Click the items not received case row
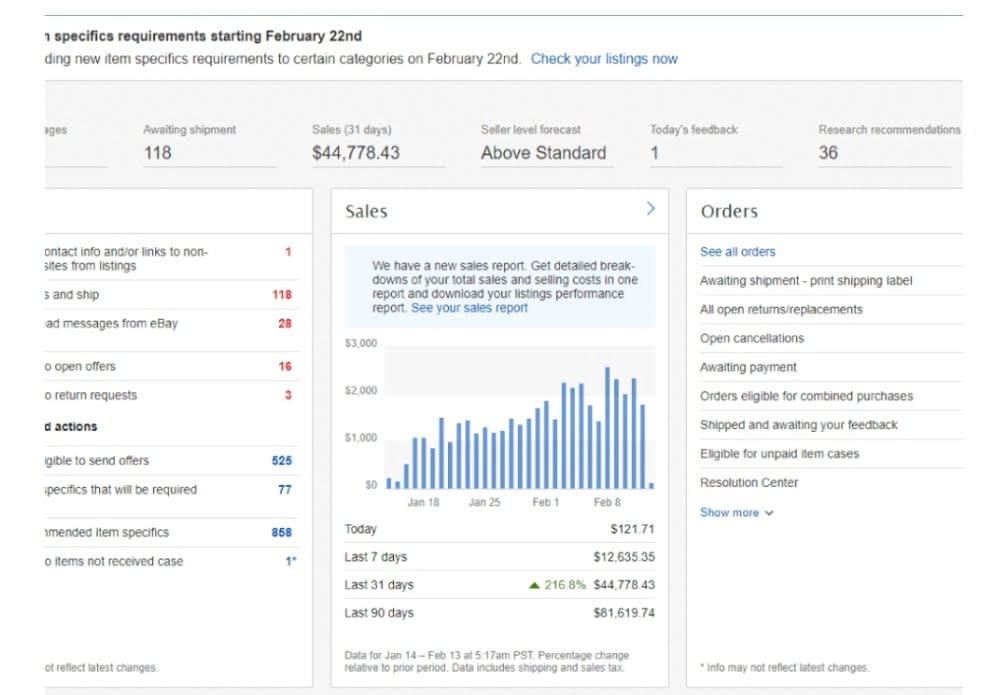1008x695 pixels. click(x=171, y=561)
